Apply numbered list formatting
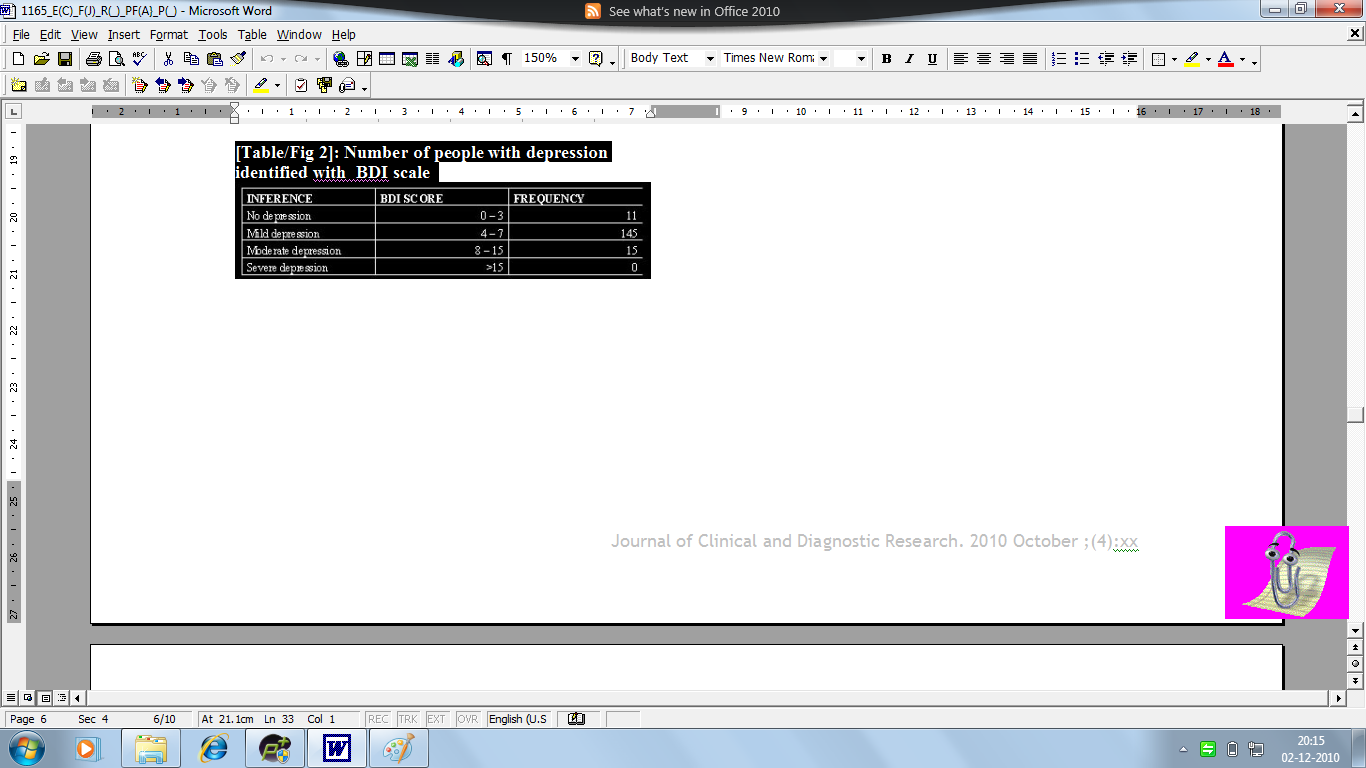This screenshot has height=768, width=1366. [1060, 59]
